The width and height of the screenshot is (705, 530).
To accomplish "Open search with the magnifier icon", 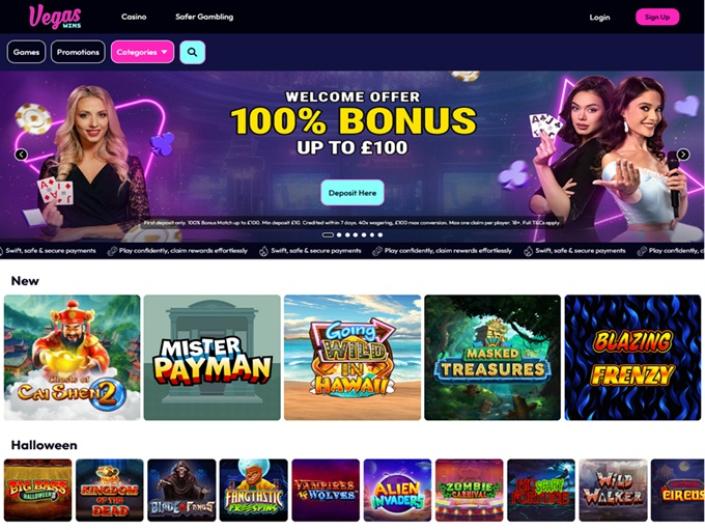I will (x=192, y=52).
